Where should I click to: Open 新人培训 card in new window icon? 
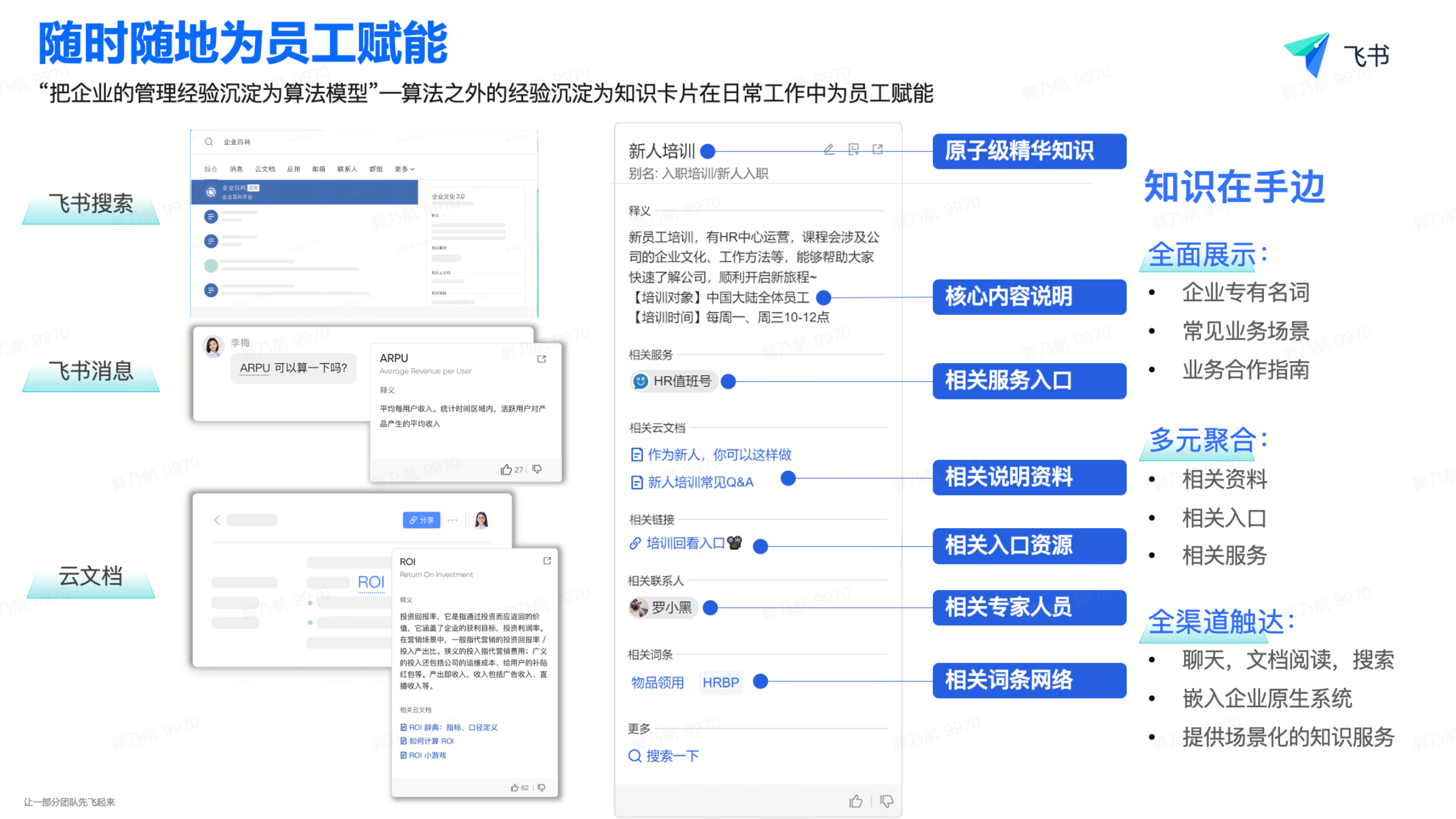click(x=877, y=150)
